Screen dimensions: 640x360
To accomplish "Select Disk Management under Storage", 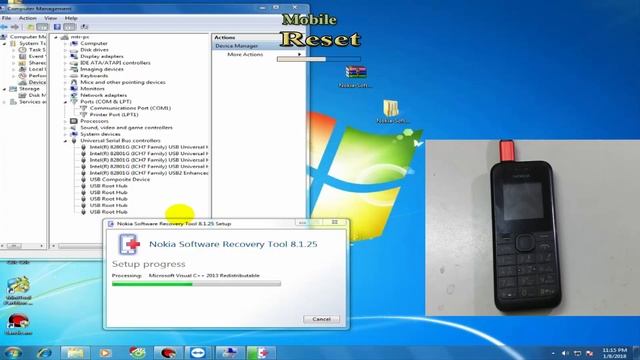I will tap(37, 95).
